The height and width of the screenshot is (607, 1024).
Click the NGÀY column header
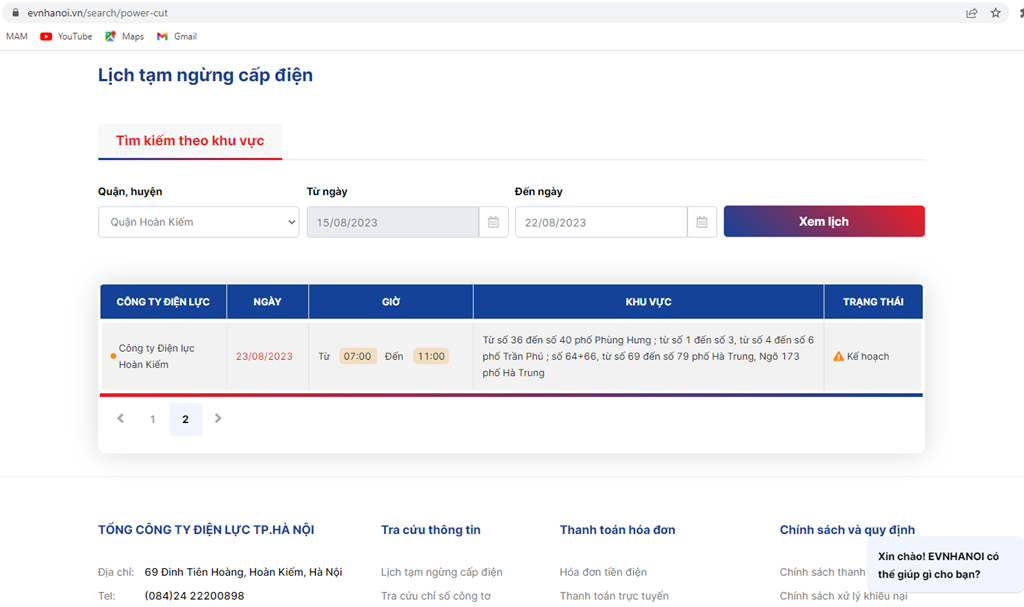[267, 302]
